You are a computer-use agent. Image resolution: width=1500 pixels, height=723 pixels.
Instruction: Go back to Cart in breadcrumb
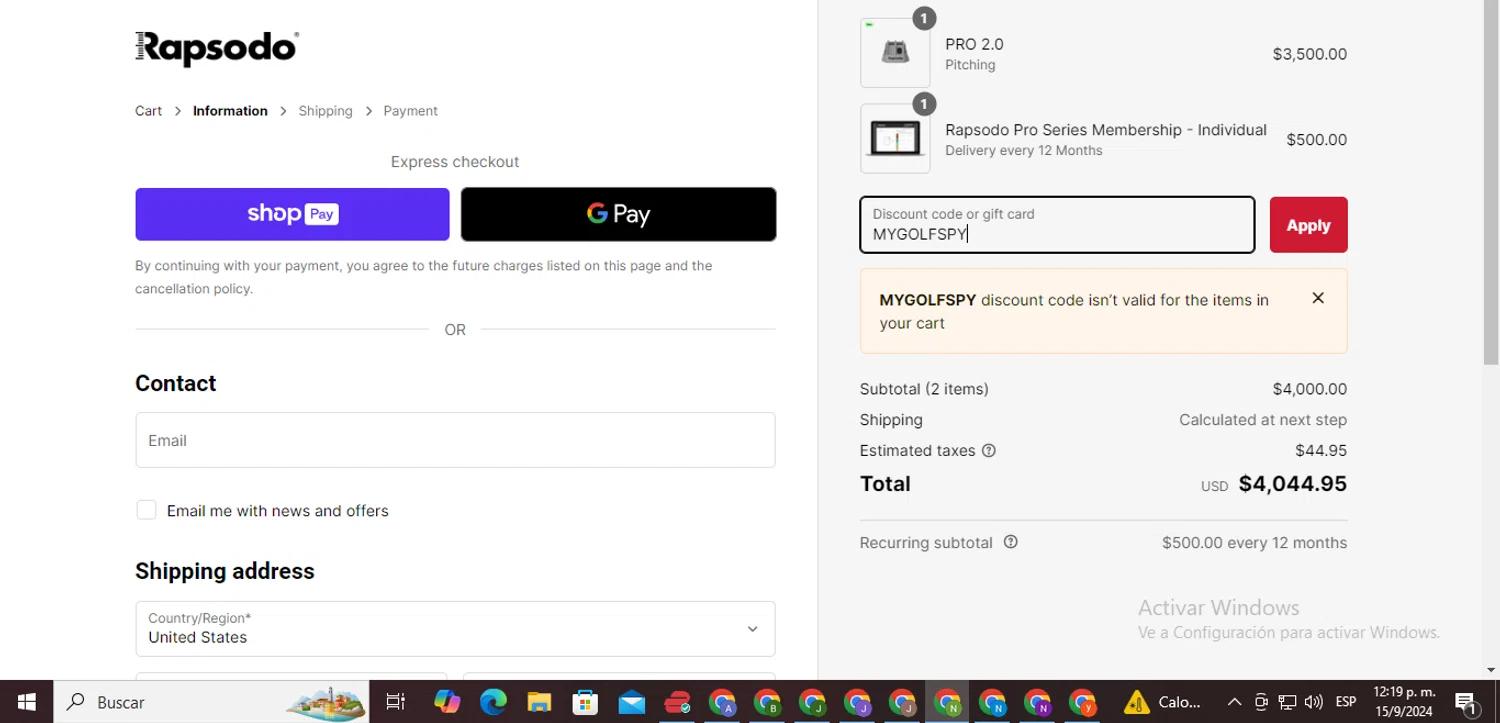[148, 111]
